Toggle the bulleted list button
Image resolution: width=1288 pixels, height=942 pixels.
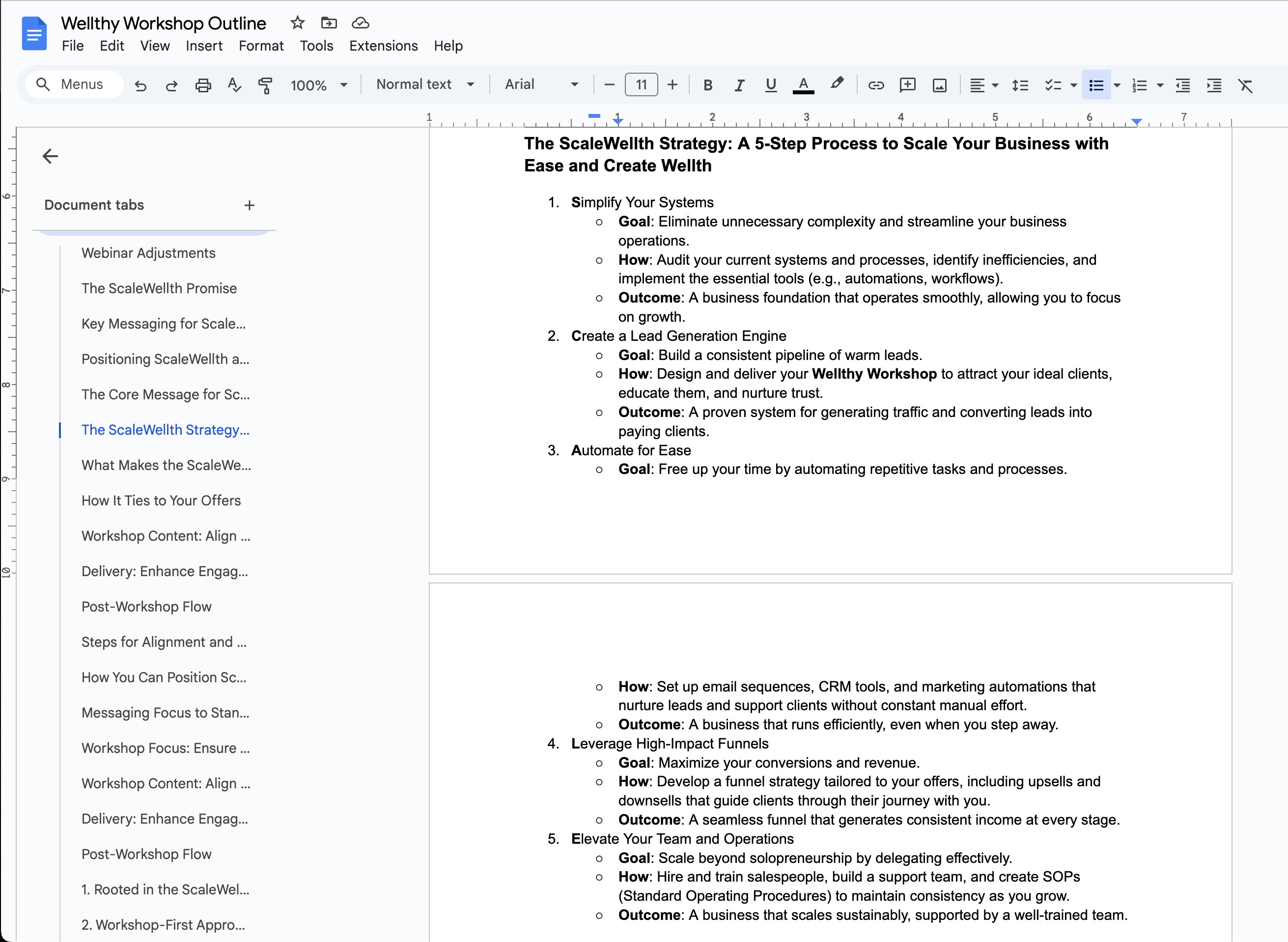pyautogui.click(x=1096, y=85)
